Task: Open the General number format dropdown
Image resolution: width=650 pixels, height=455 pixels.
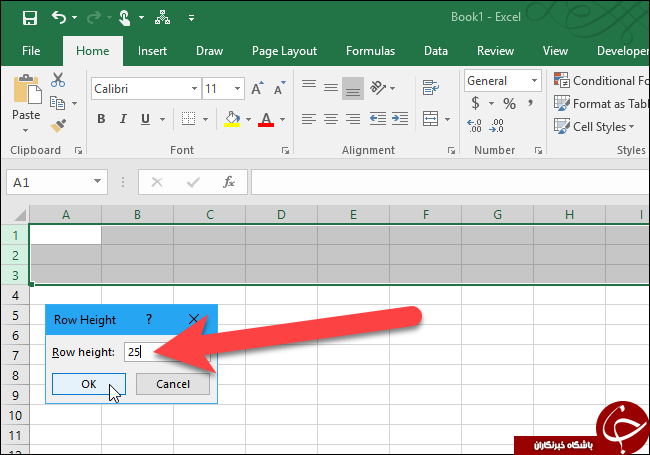Action: [534, 80]
